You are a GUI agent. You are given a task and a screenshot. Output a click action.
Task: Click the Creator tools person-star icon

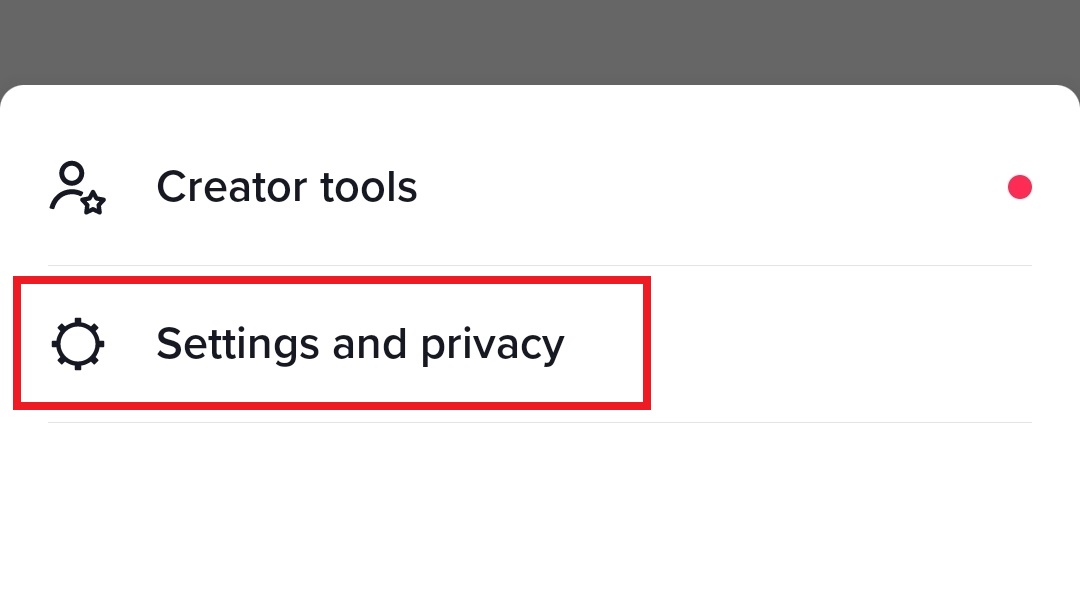pos(77,187)
